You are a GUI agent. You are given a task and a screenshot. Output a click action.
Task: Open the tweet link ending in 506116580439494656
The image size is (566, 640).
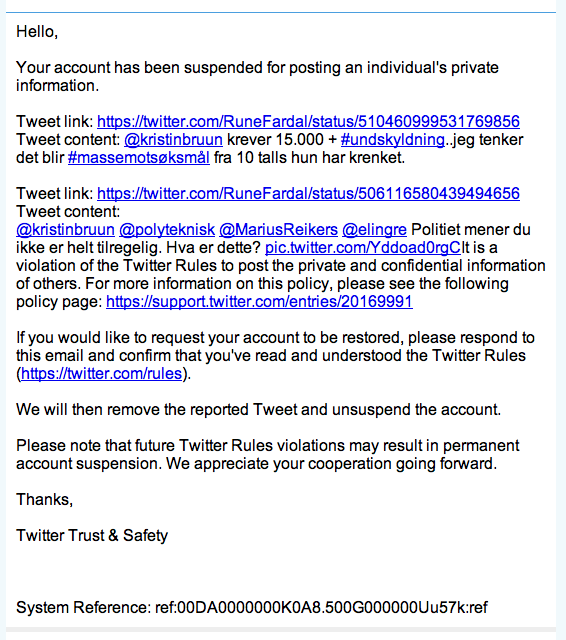pyautogui.click(x=308, y=193)
